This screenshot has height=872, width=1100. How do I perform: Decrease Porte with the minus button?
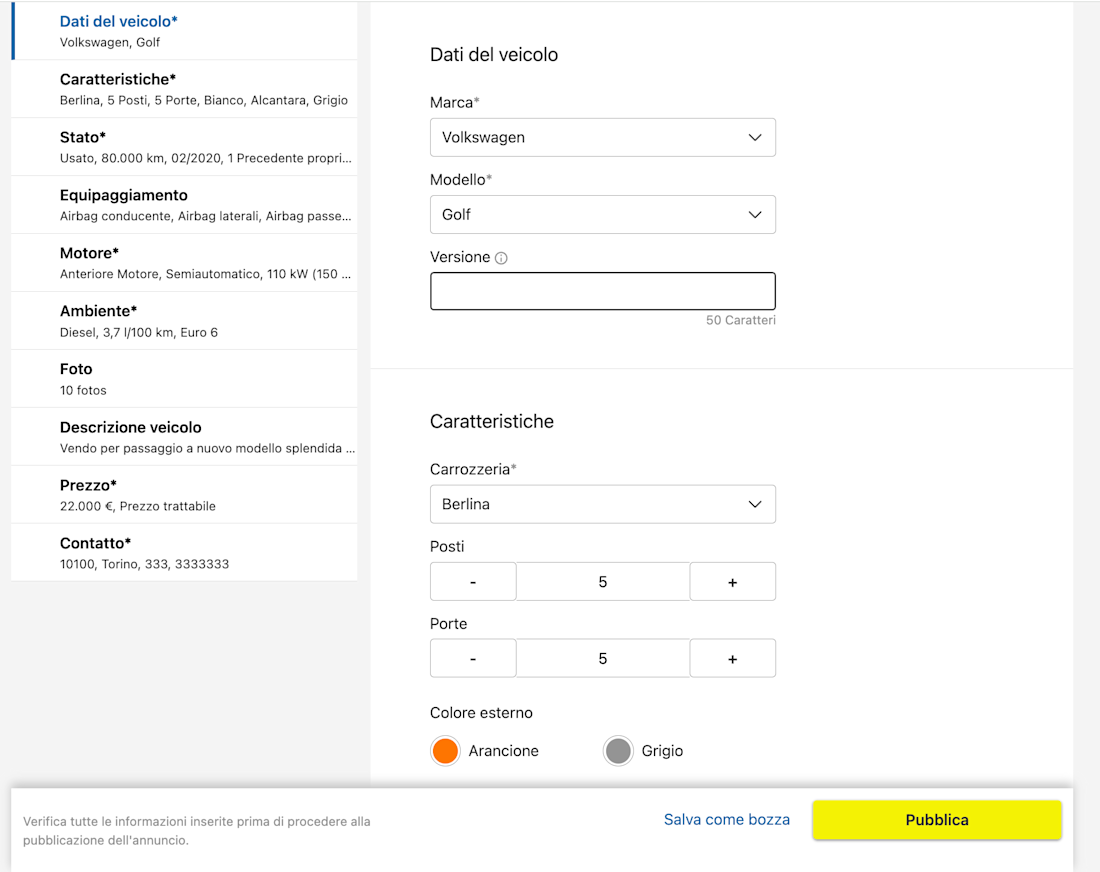point(473,659)
